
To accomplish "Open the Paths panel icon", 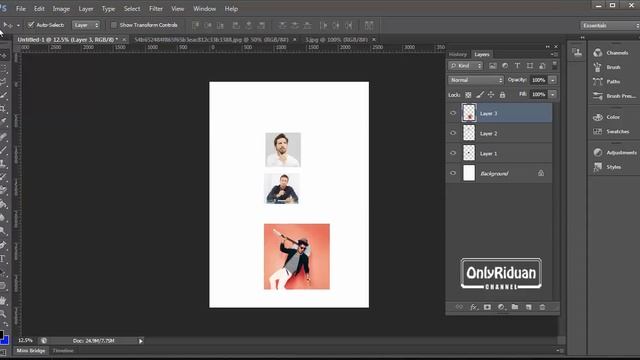I will pos(598,82).
